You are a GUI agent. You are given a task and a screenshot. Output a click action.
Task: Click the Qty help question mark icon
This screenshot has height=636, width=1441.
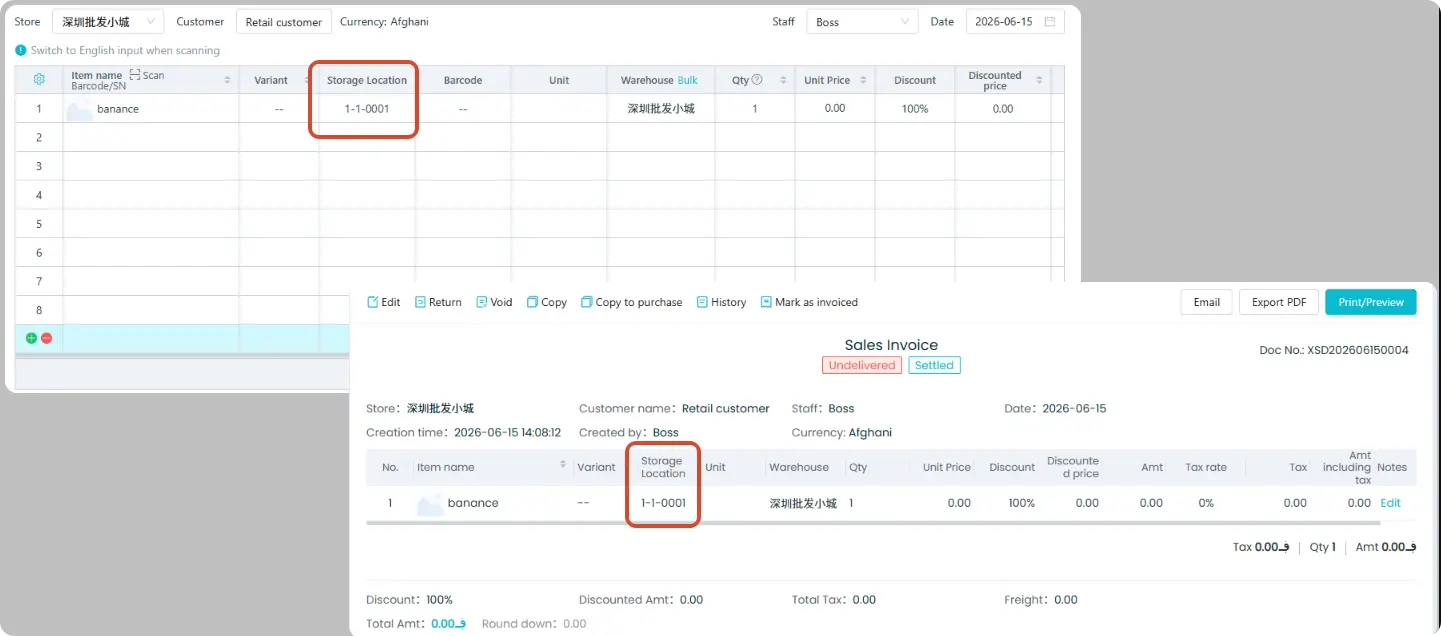click(757, 80)
